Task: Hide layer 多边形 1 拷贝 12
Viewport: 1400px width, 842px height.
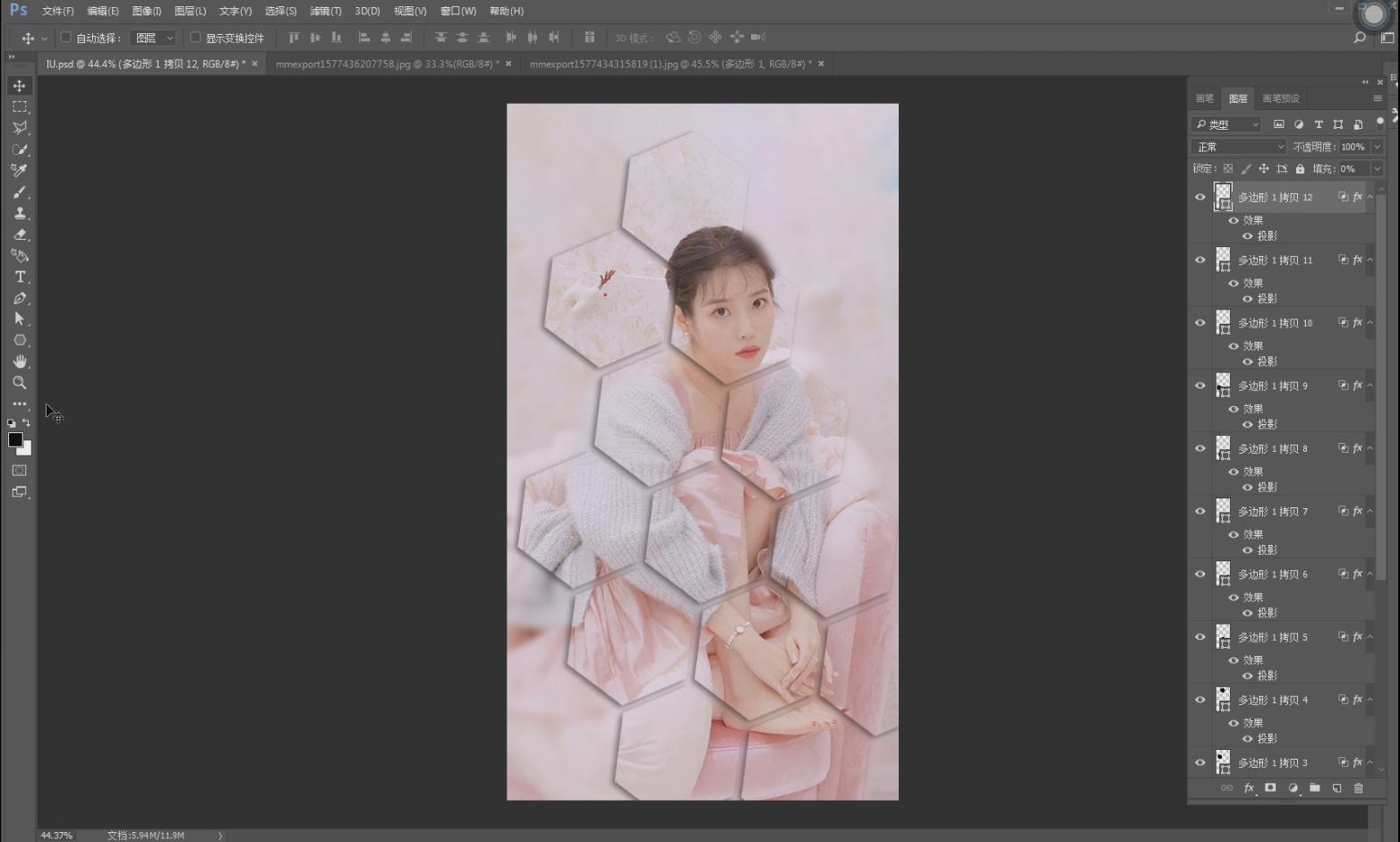Action: coord(1200,197)
